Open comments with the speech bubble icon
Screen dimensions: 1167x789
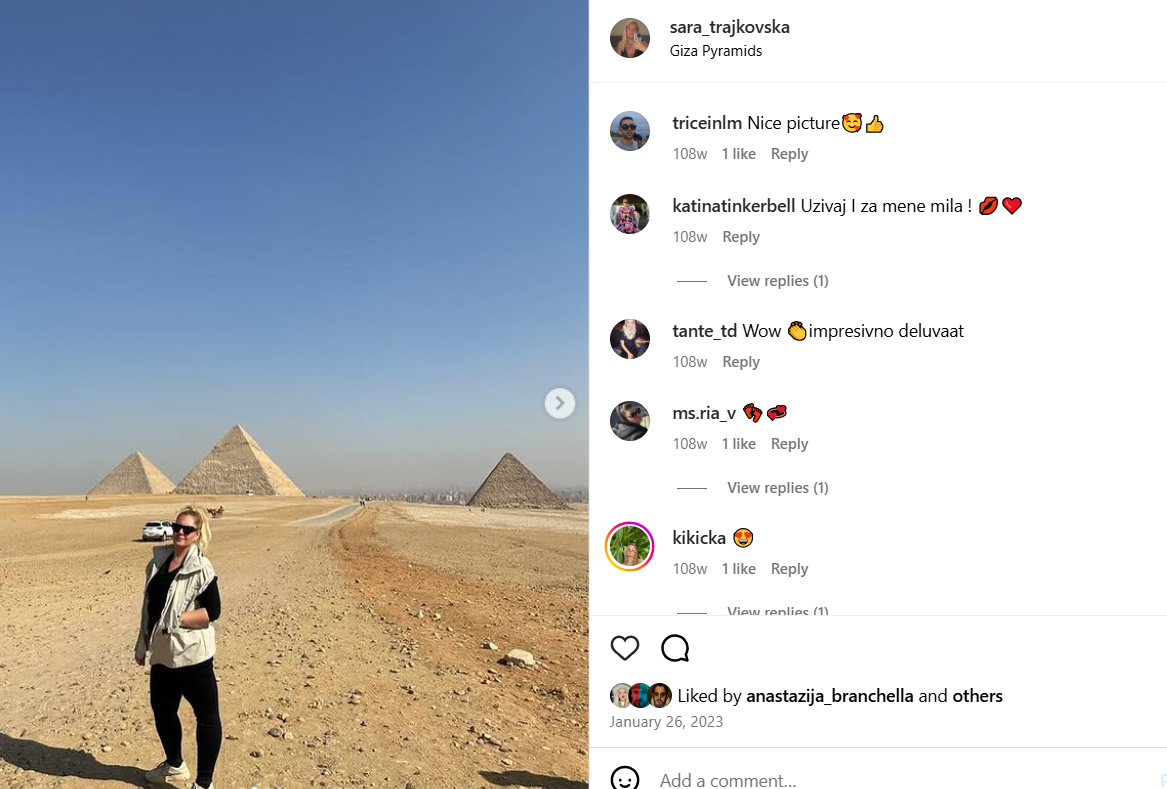tap(675, 648)
